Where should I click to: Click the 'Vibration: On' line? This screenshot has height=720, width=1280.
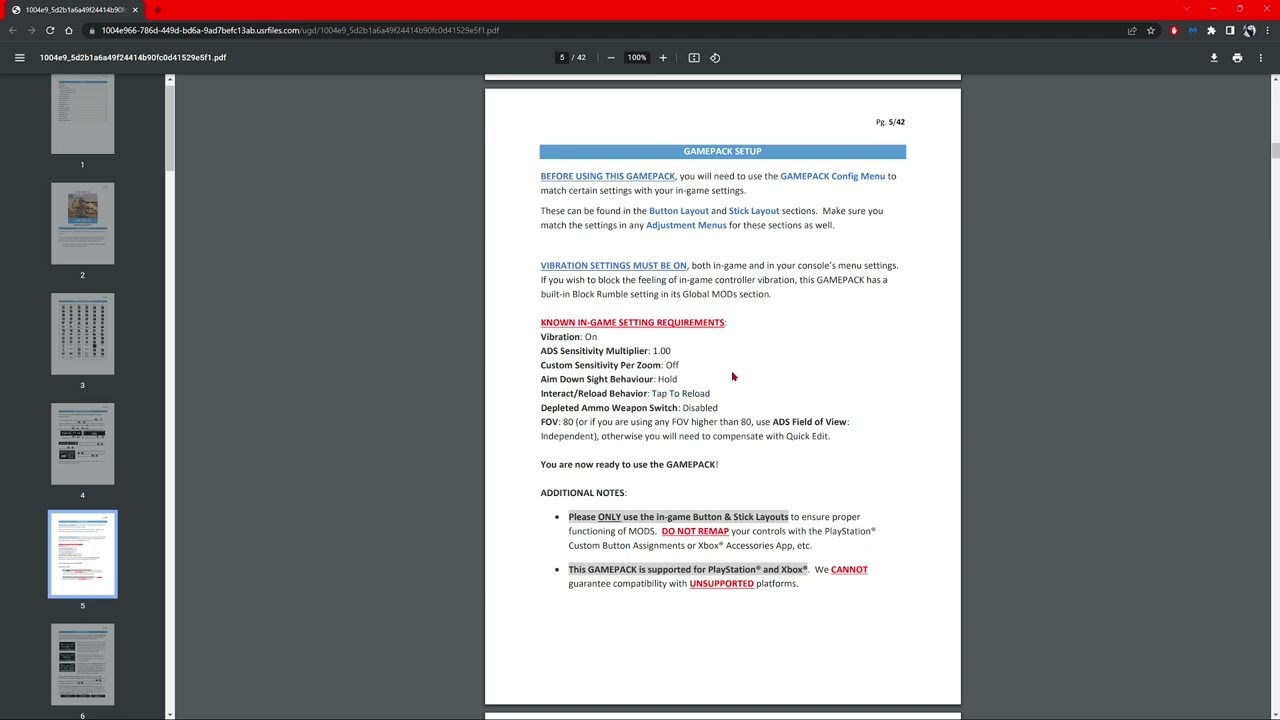[x=568, y=337]
